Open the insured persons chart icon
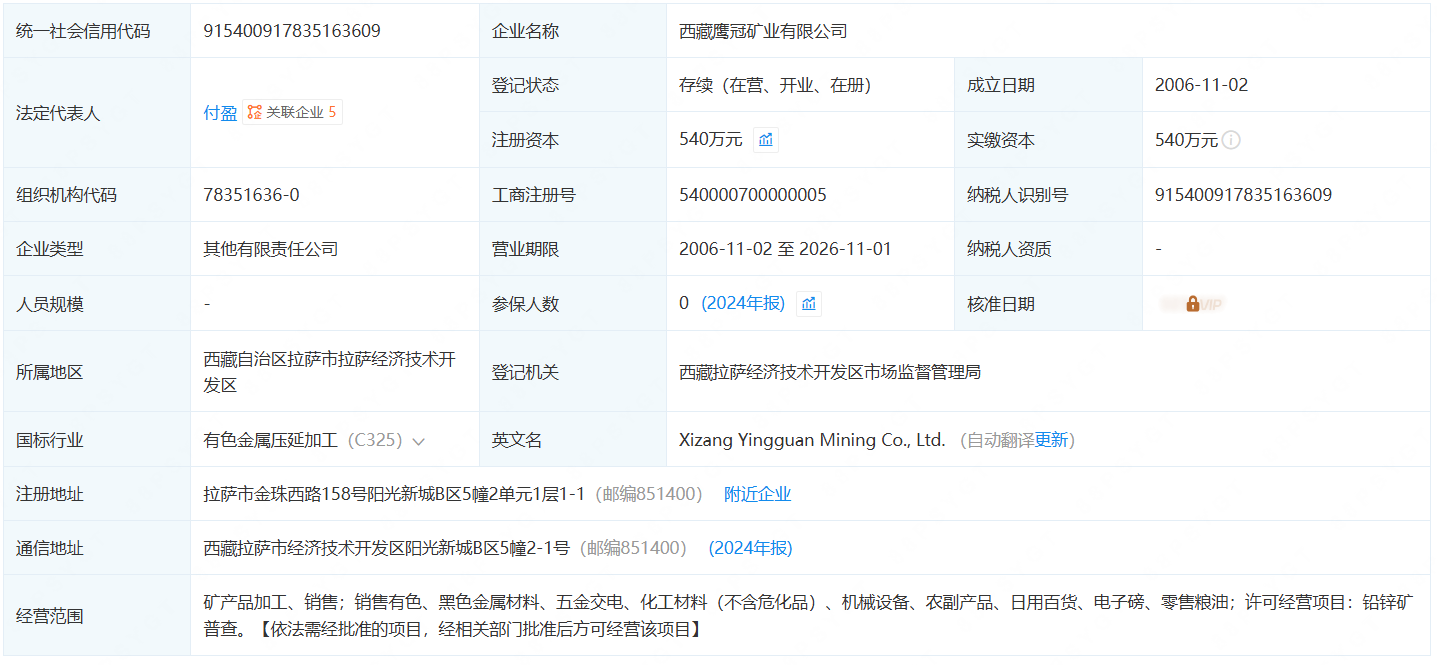The height and width of the screenshot is (665, 1437). [809, 303]
